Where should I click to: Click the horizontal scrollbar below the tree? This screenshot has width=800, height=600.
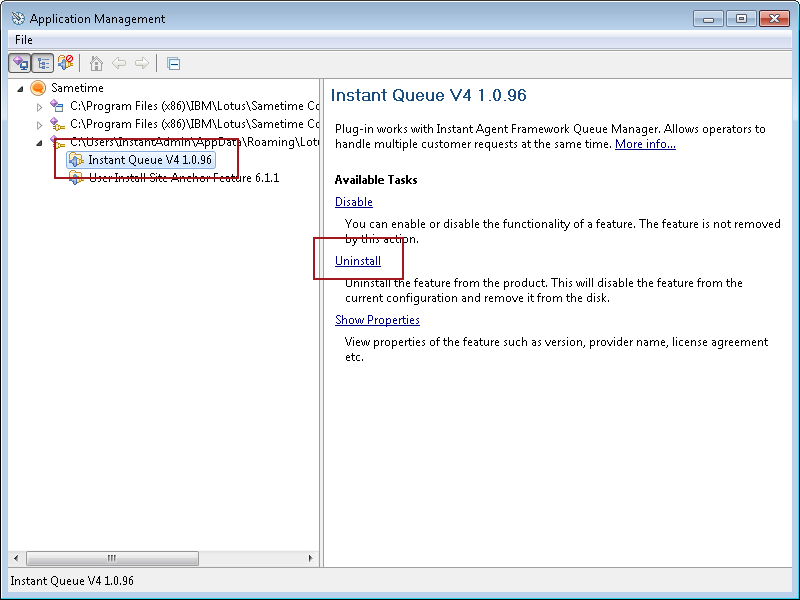click(112, 558)
